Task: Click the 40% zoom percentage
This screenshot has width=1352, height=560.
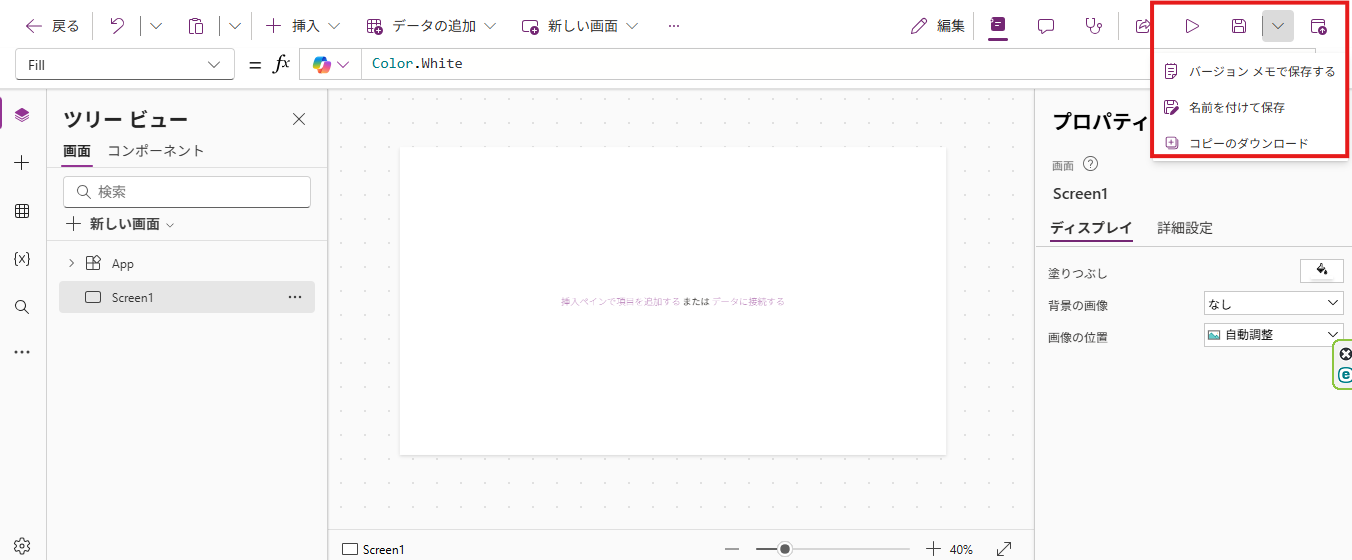Action: 961,550
